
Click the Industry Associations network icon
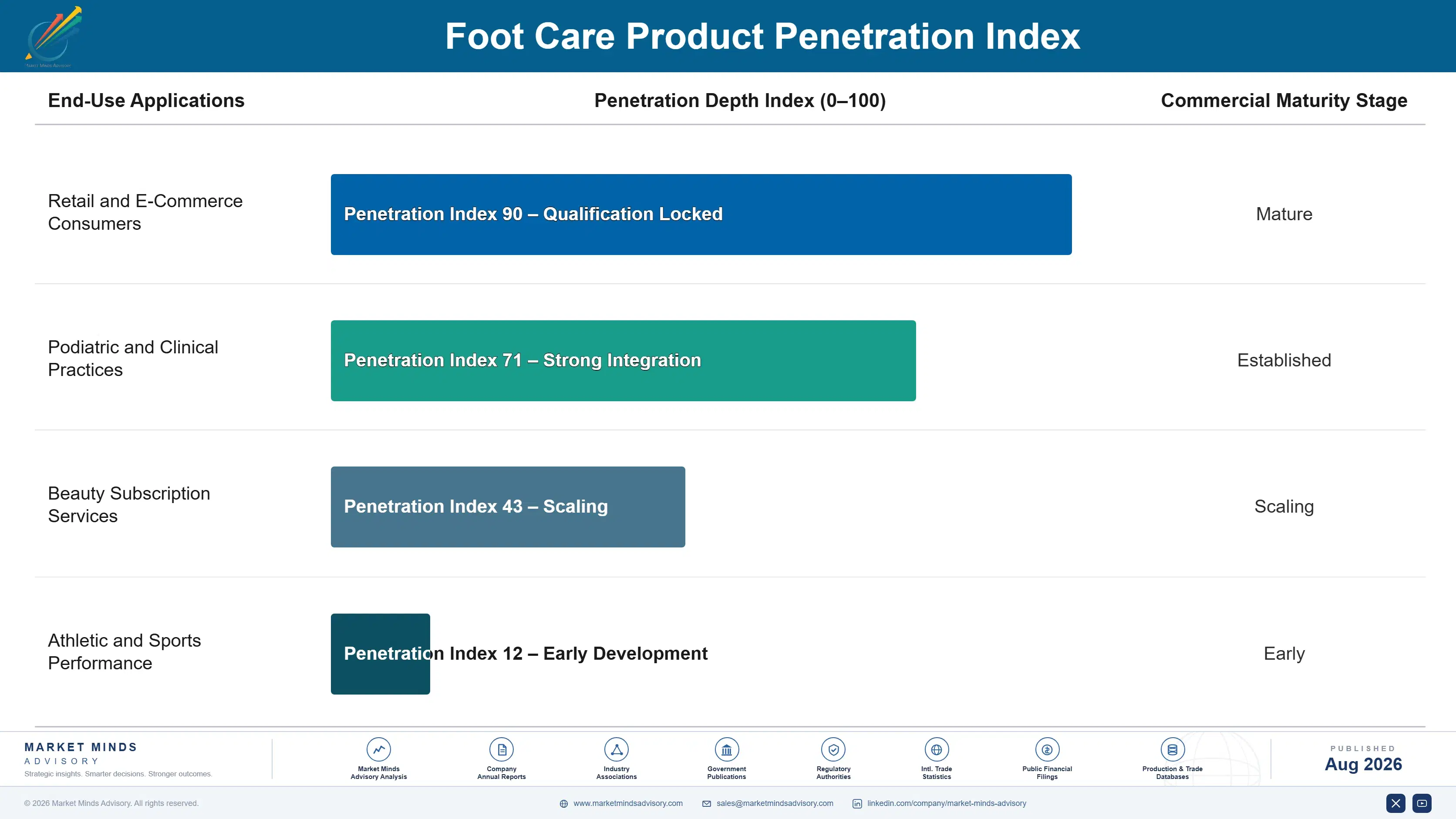(617, 749)
